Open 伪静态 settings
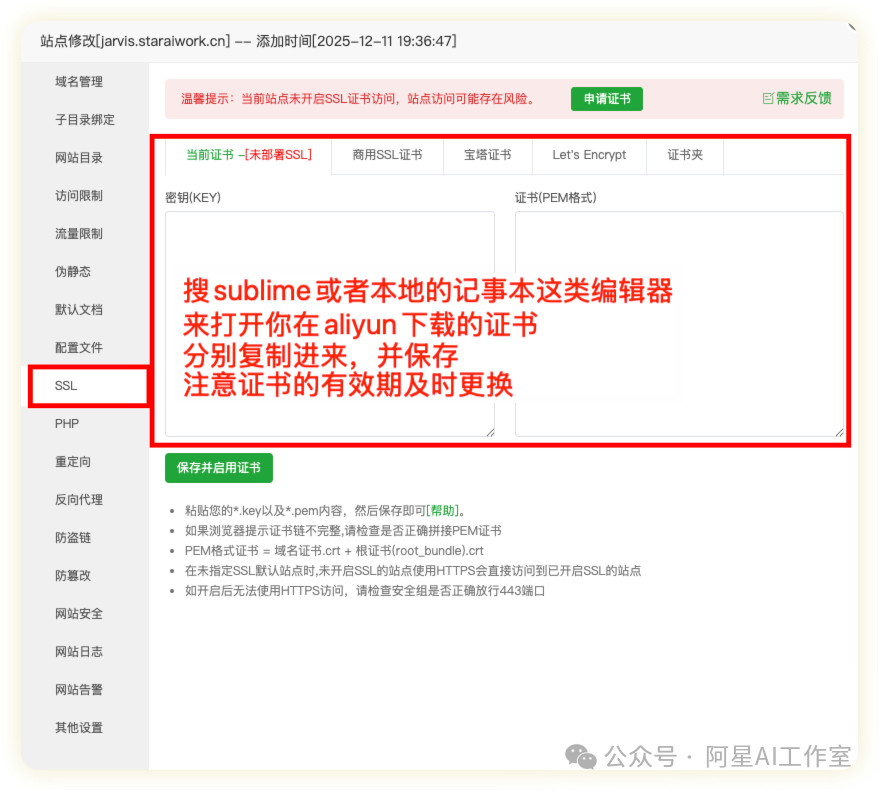This screenshot has height=791, width=879. pos(73,272)
